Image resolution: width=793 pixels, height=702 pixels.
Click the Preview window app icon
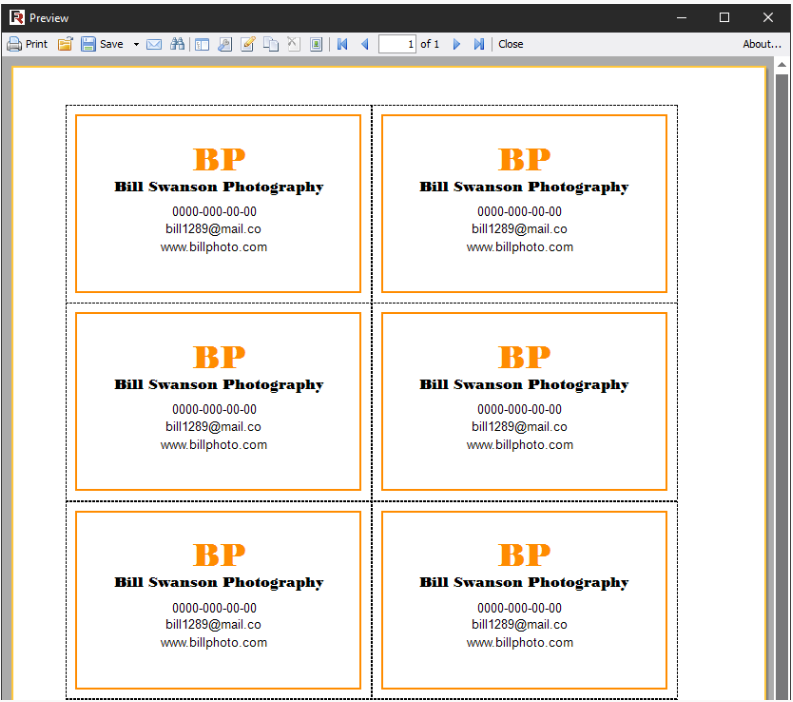[x=17, y=18]
